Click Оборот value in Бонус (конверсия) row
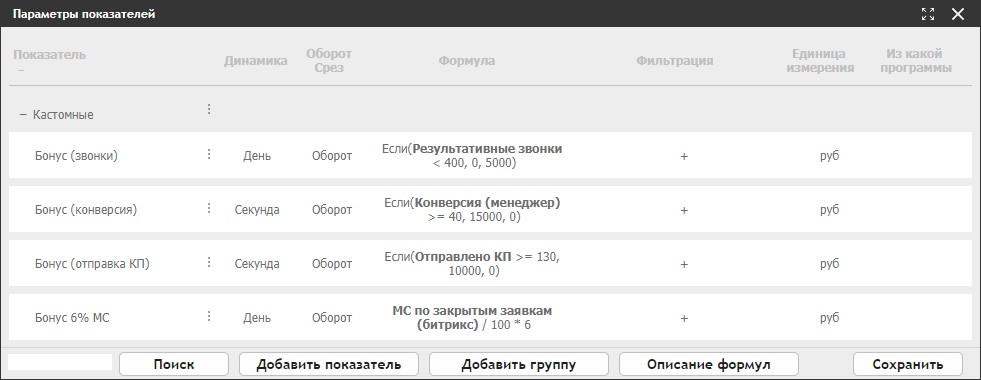The width and height of the screenshot is (981, 380). (332, 210)
